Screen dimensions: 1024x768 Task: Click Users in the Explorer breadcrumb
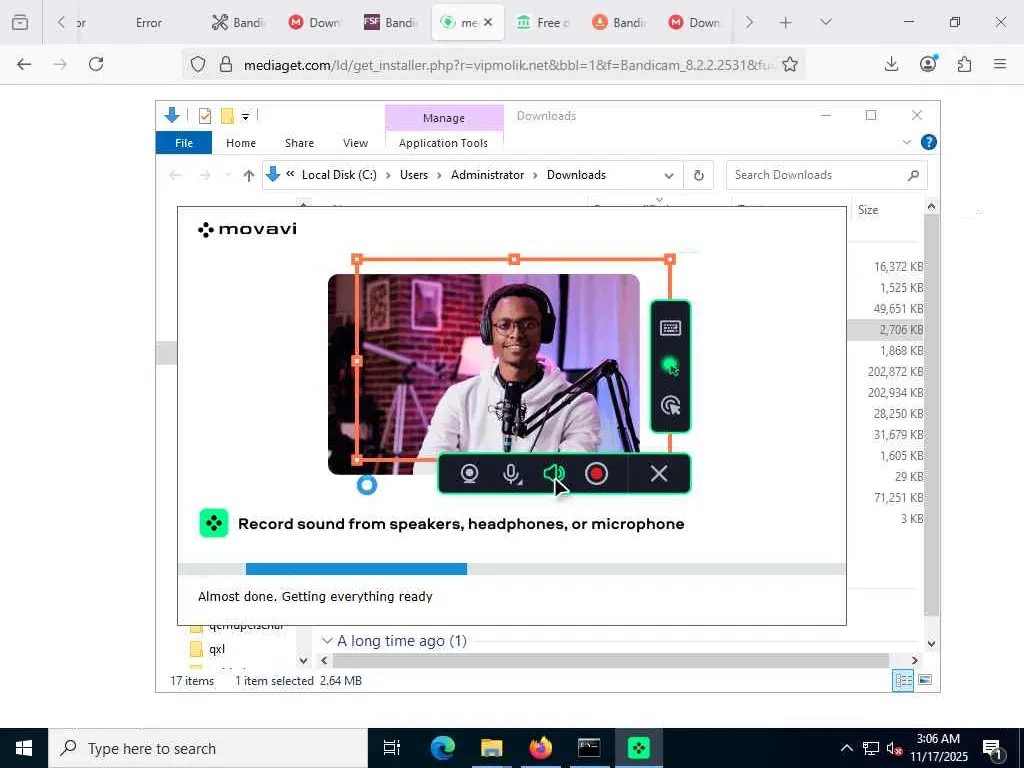pyautogui.click(x=414, y=175)
